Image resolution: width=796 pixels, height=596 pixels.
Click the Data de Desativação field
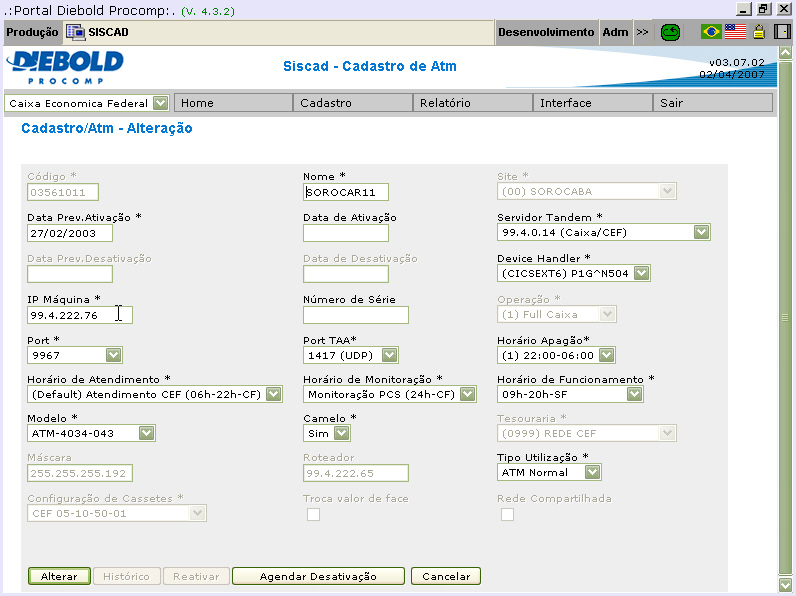coord(346,274)
